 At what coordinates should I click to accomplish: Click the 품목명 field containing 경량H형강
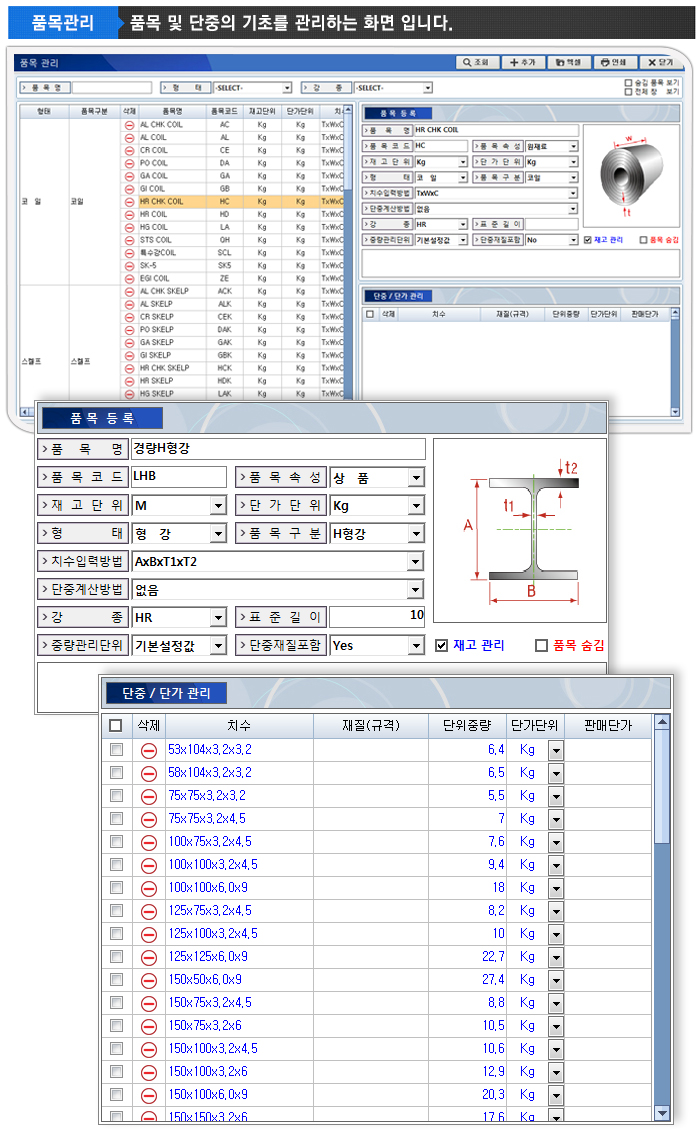[x=278, y=449]
